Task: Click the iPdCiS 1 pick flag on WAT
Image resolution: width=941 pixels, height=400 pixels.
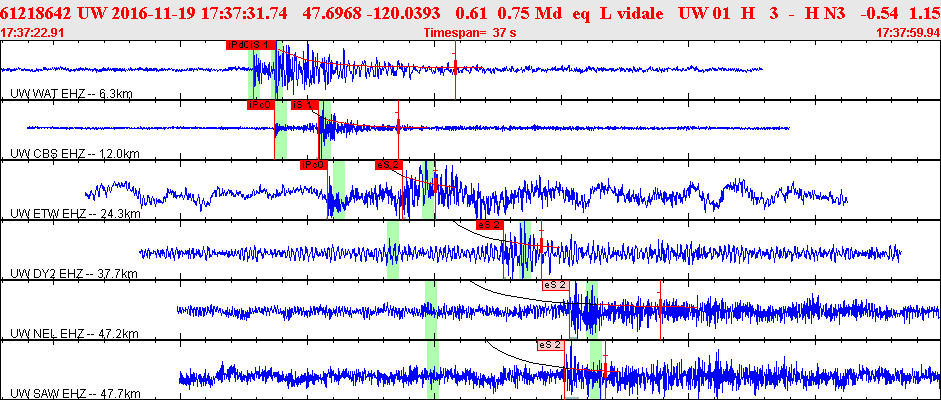Action: point(251,44)
